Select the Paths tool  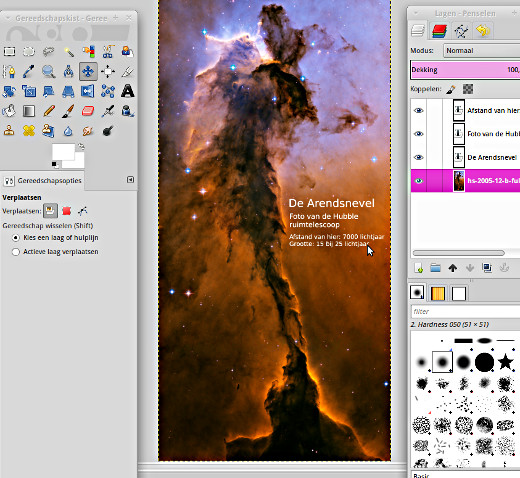point(9,71)
